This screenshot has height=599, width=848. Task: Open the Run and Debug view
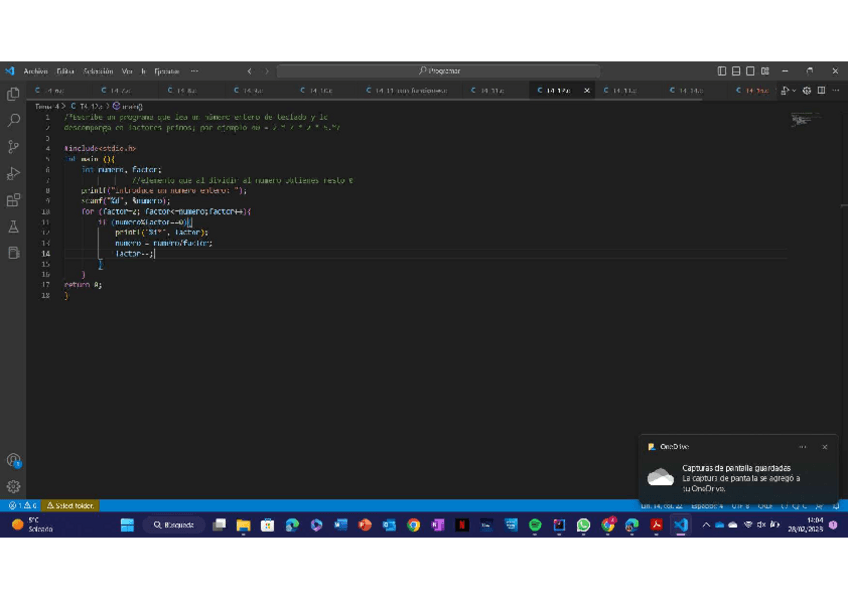tap(13, 174)
